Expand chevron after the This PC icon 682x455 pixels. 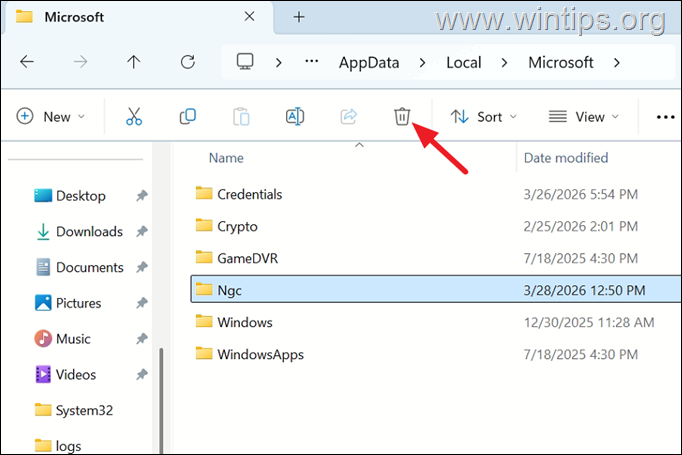tap(279, 63)
